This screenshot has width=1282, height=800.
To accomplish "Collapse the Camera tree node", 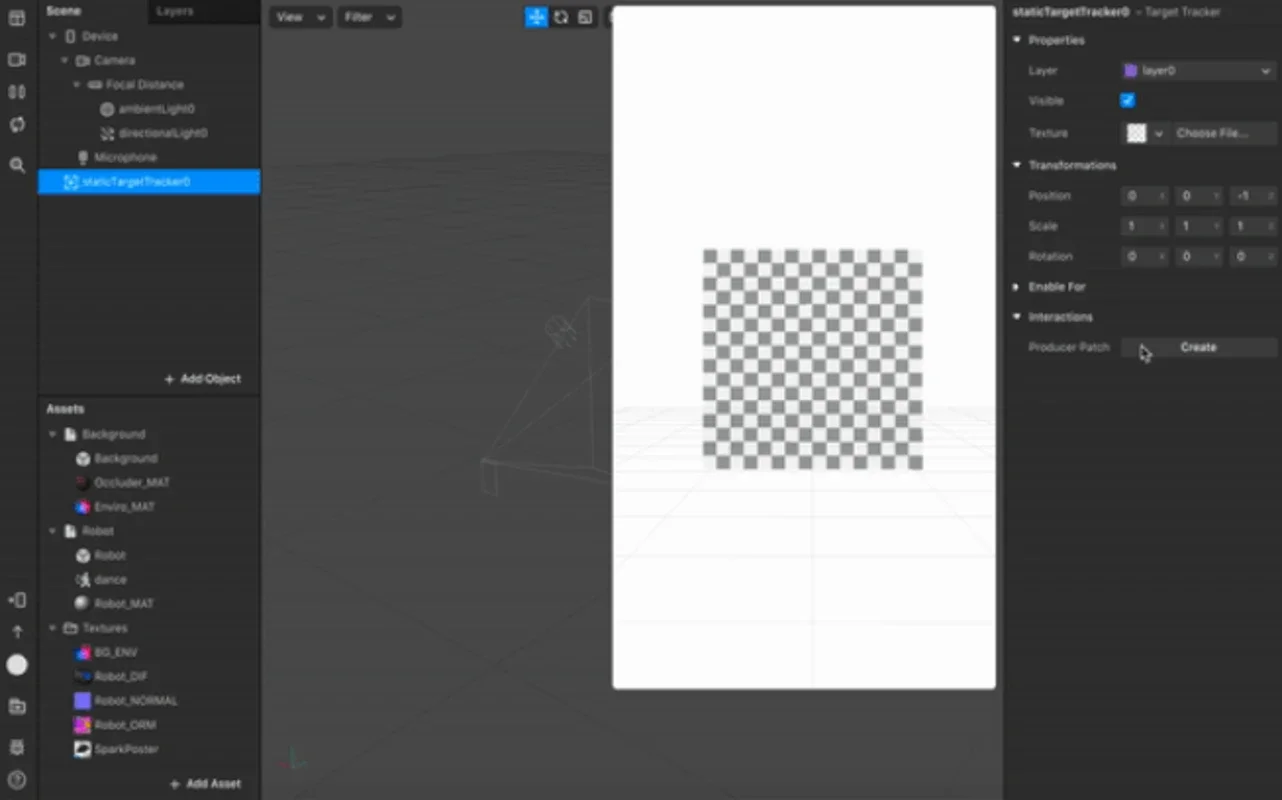I will [x=65, y=60].
